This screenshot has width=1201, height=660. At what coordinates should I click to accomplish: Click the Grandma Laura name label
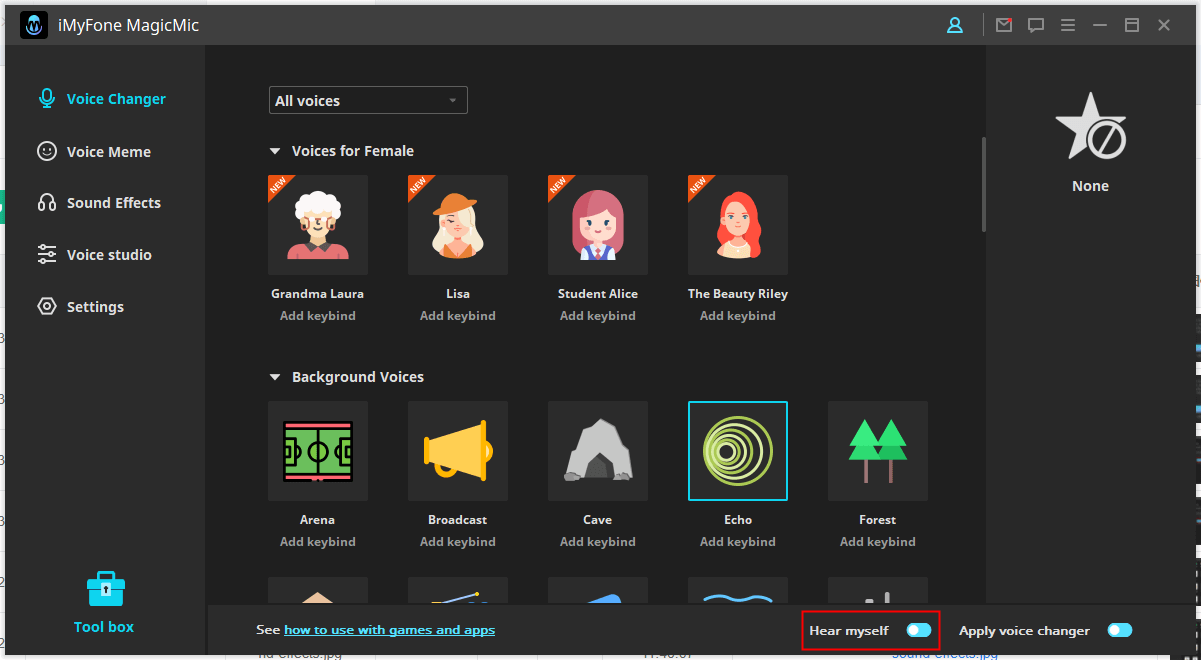pyautogui.click(x=318, y=294)
